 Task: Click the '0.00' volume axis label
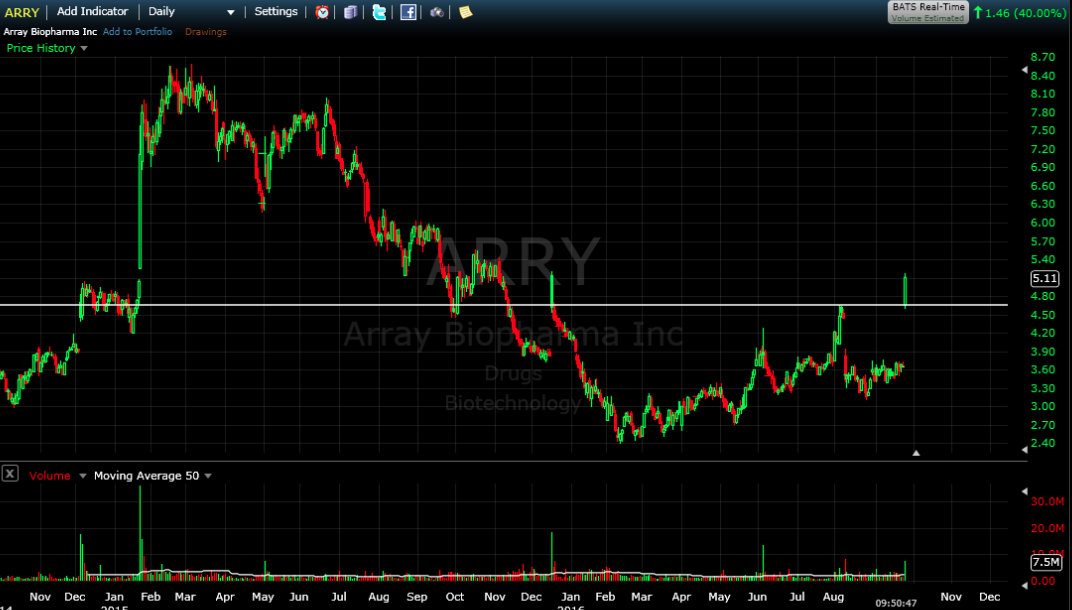tap(1043, 581)
